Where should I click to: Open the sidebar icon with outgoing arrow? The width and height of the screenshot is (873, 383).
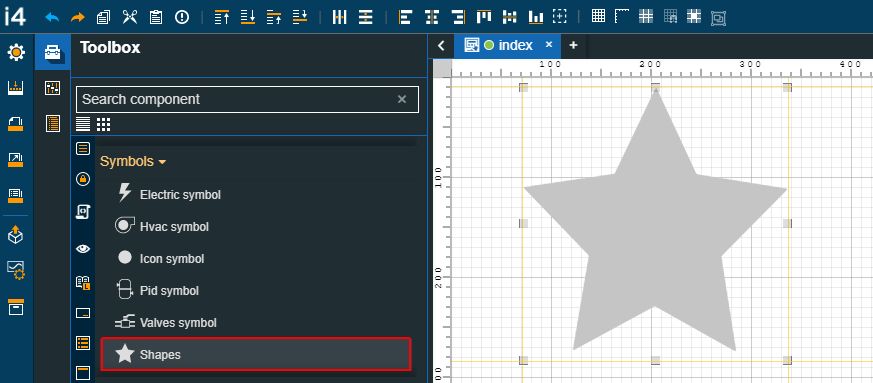click(x=16, y=160)
